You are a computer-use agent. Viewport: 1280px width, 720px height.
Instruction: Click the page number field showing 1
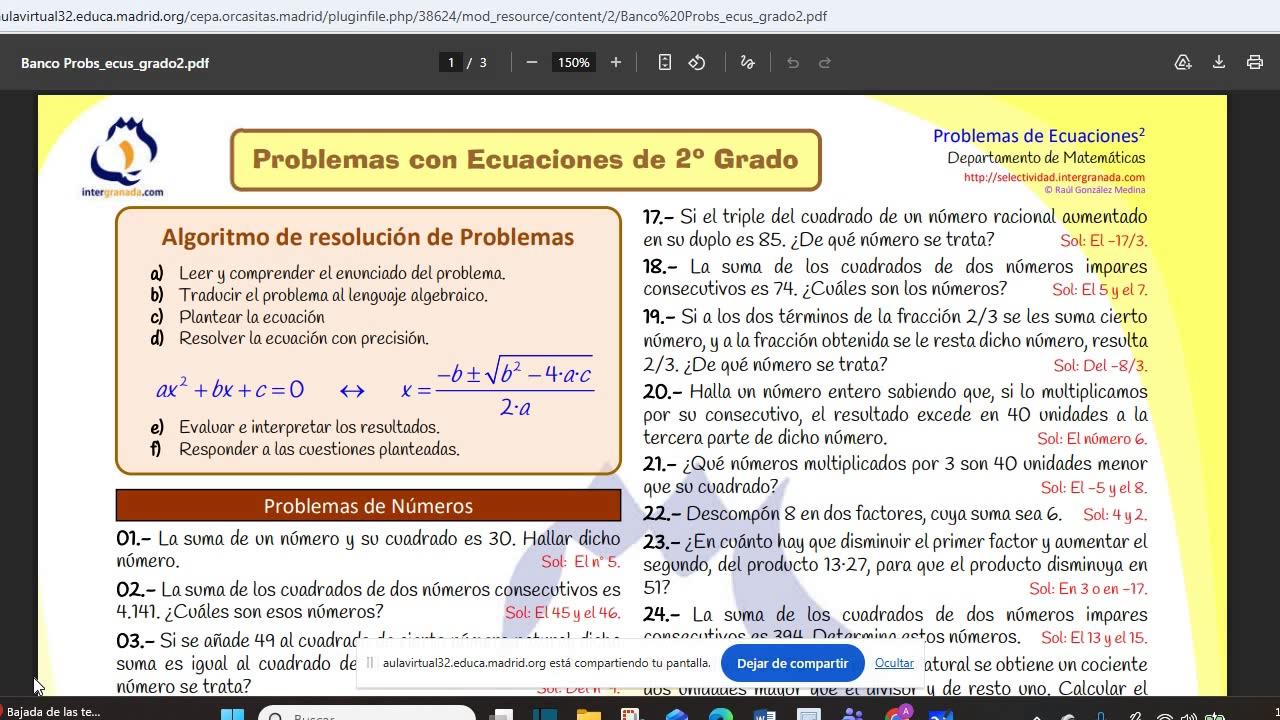(x=451, y=62)
